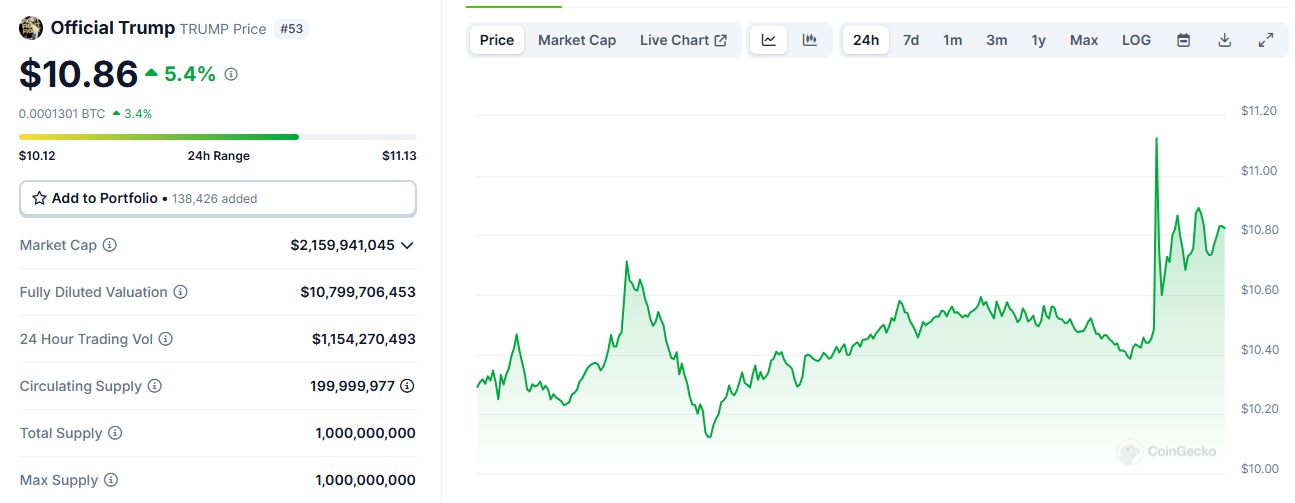Screen dimensions: 1295x503
Task: Select the 24h time range
Action: tap(866, 40)
